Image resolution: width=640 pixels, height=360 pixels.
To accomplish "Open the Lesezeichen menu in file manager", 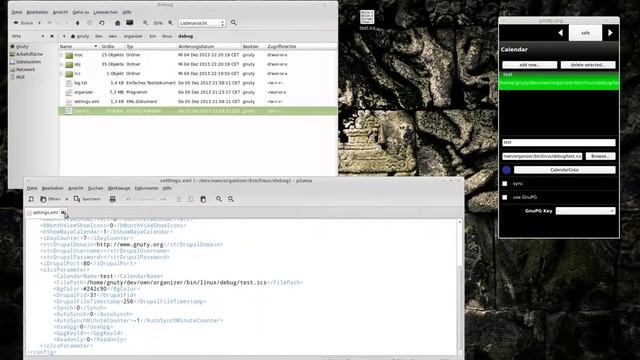I will [105, 12].
